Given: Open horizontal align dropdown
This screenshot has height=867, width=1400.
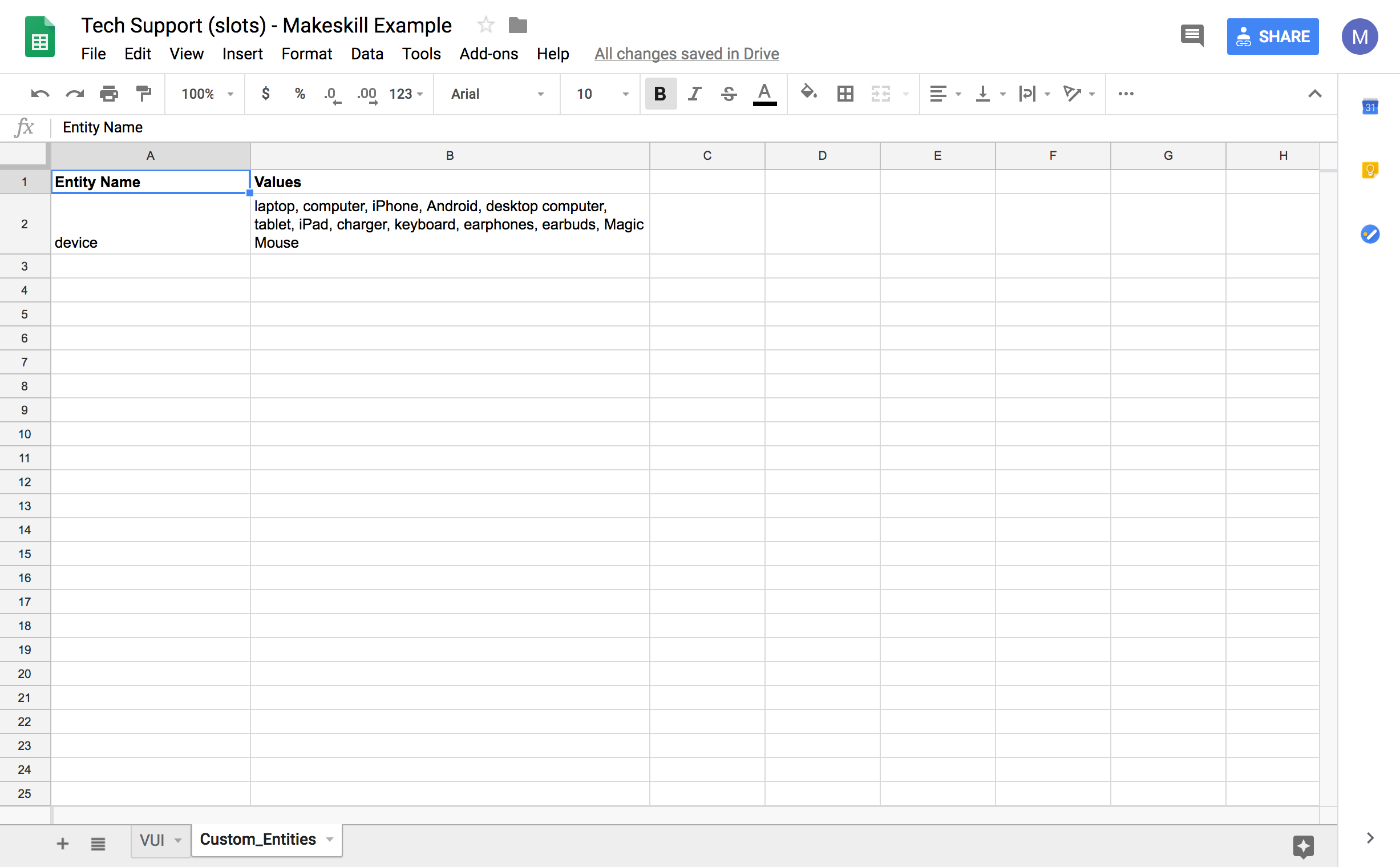Looking at the screenshot, I should click(x=945, y=94).
